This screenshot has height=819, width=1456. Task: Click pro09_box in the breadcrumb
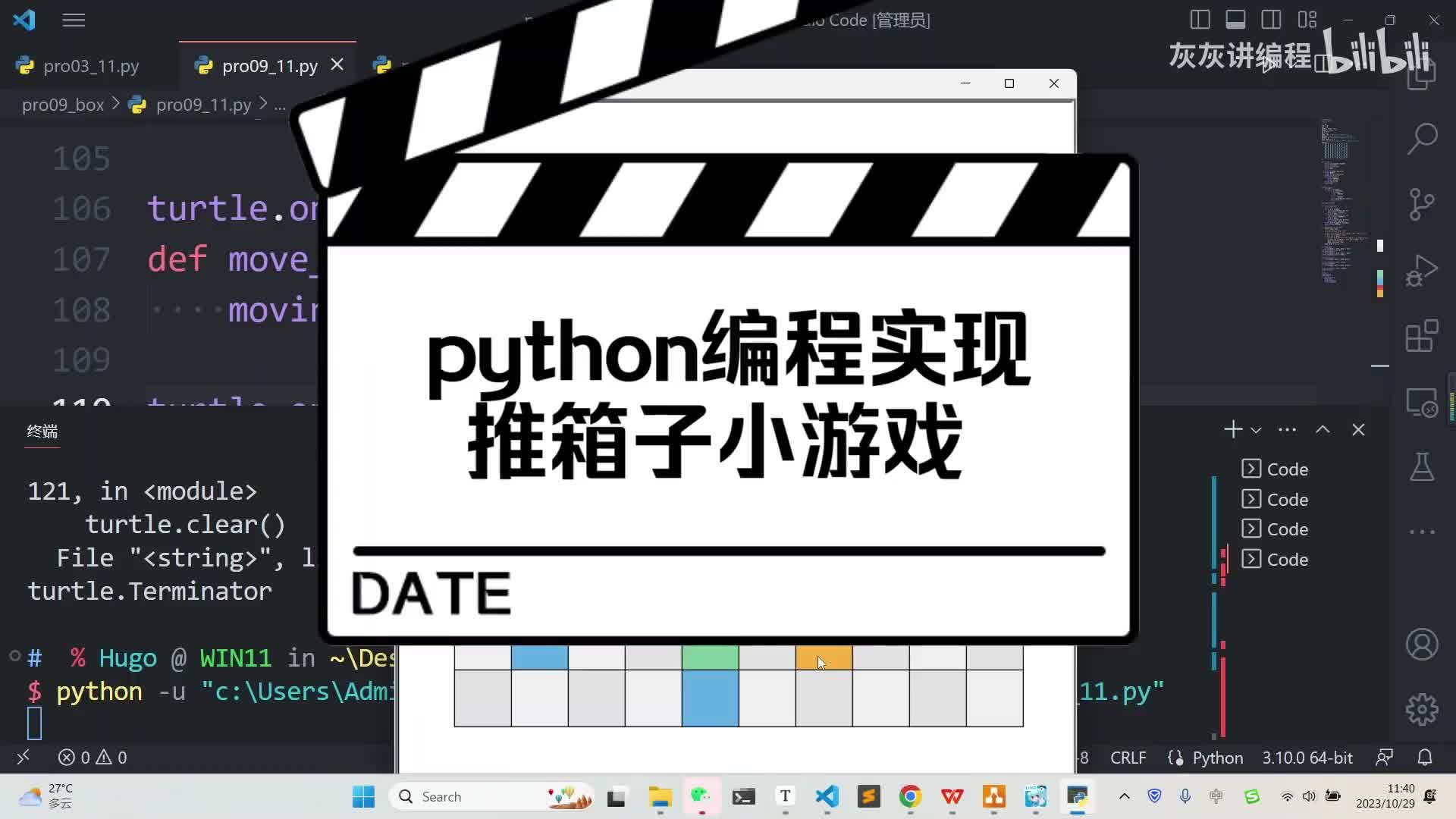tap(63, 105)
